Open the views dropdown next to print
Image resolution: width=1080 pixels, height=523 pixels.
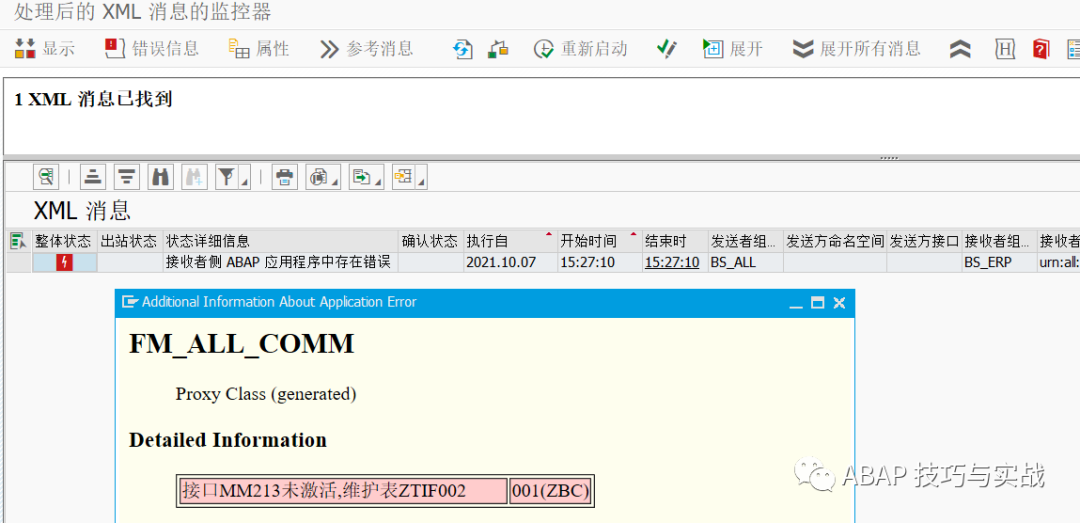[323, 177]
